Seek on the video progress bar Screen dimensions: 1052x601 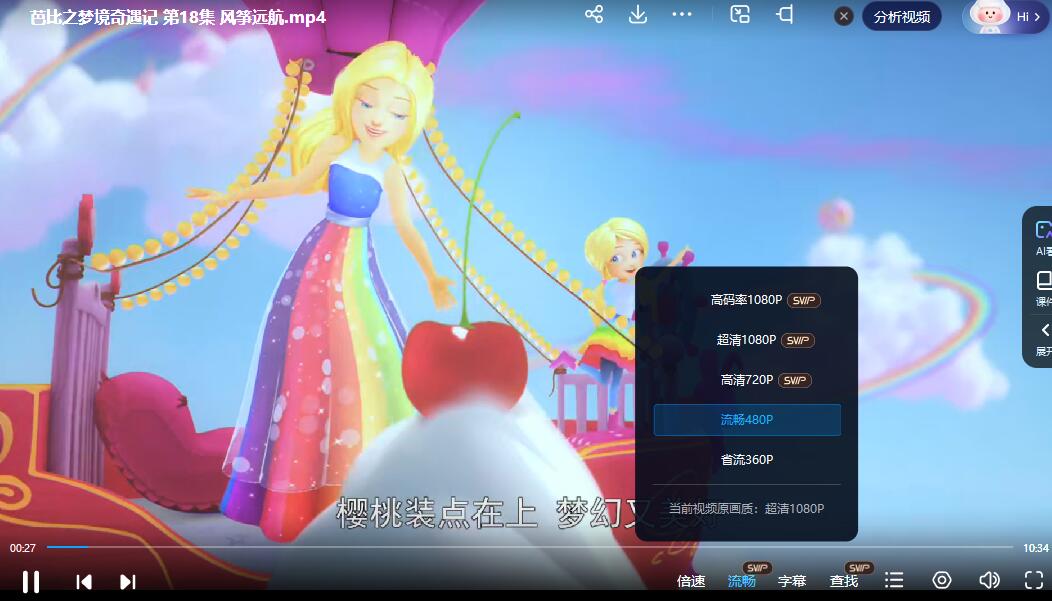pos(529,547)
